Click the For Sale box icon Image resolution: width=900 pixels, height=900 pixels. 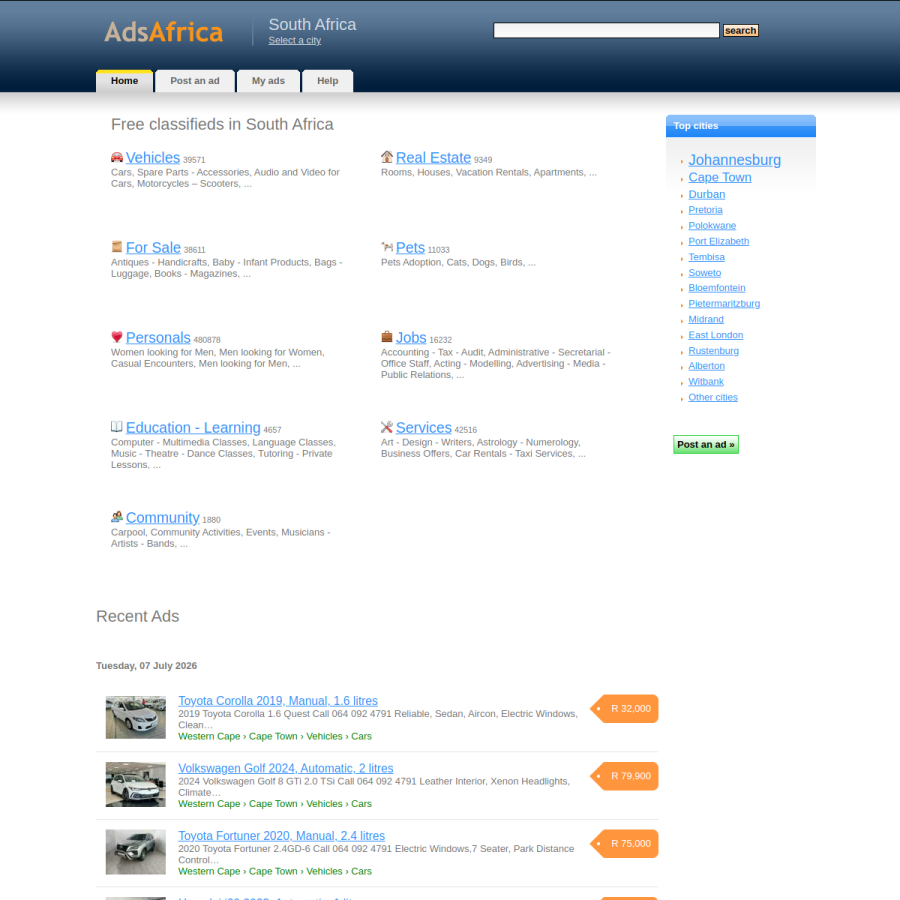(117, 247)
